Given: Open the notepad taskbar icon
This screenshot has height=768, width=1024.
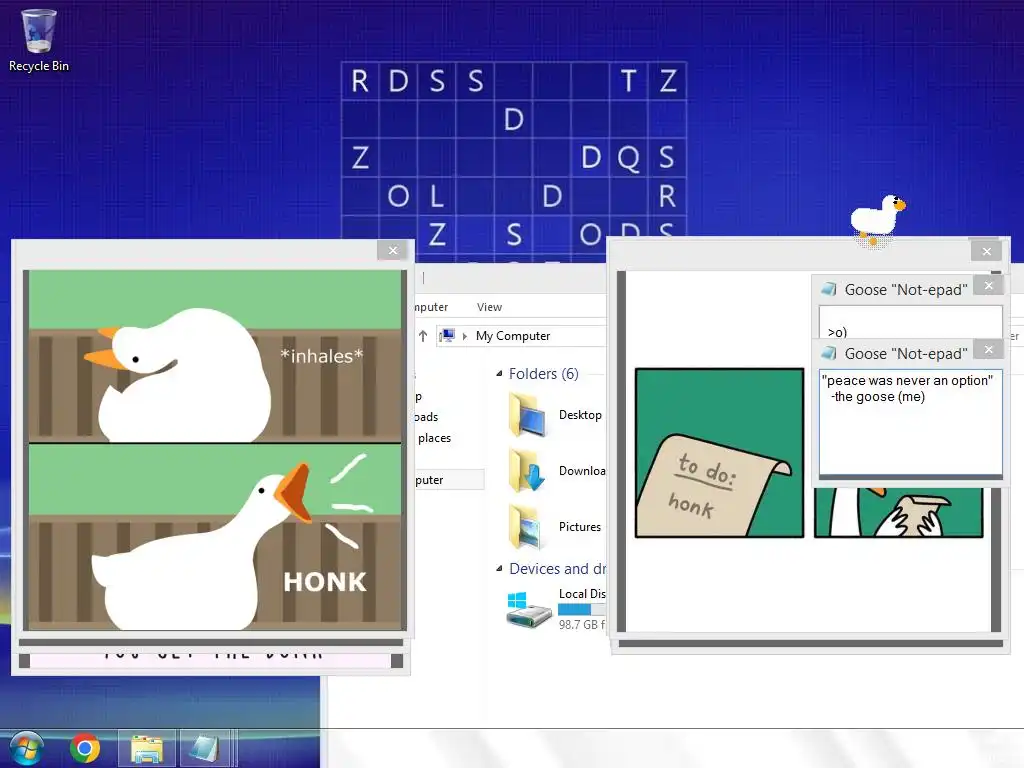Looking at the screenshot, I should (204, 749).
